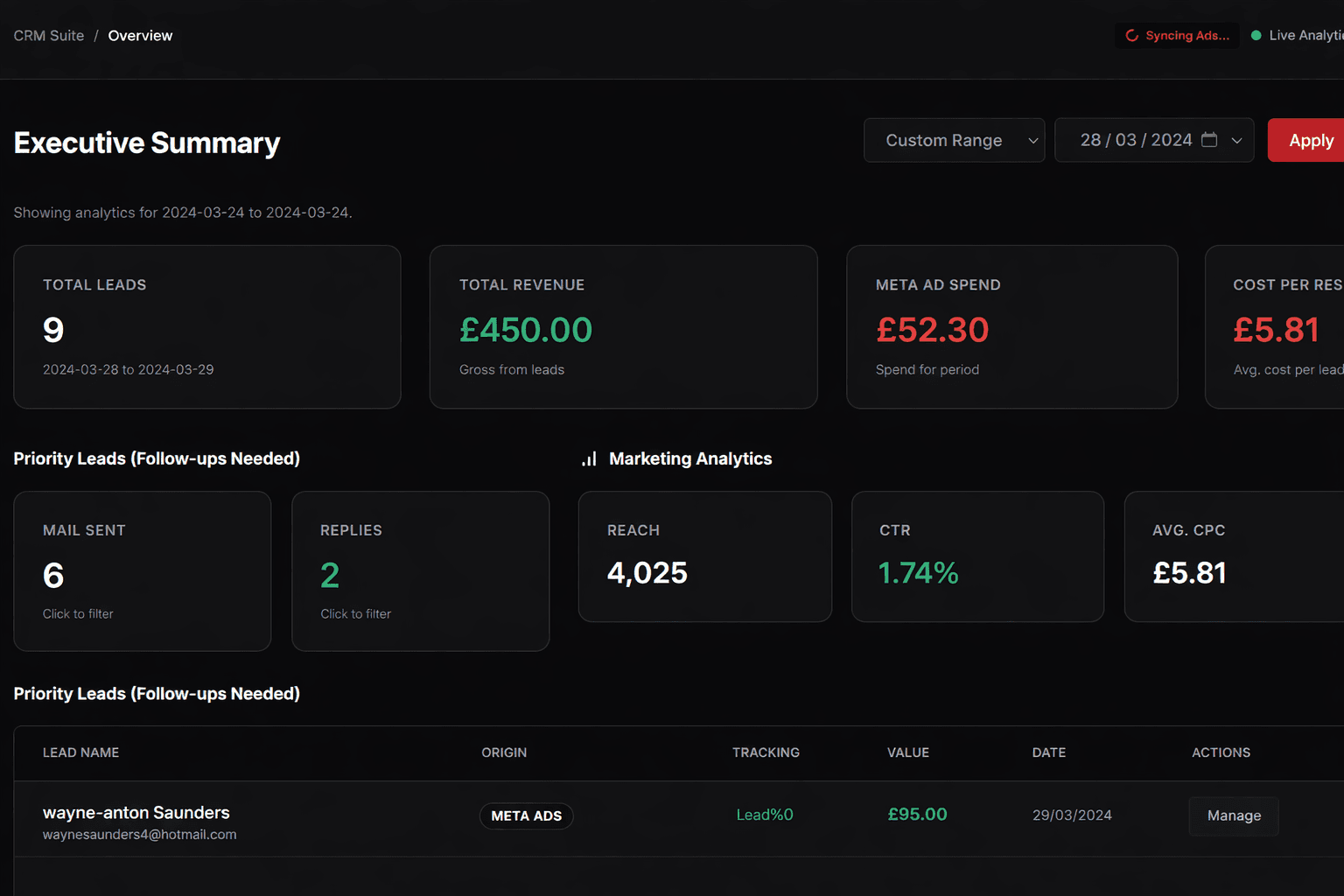Image resolution: width=1344 pixels, height=896 pixels.
Task: Select the Reach metric card
Action: coord(704,556)
